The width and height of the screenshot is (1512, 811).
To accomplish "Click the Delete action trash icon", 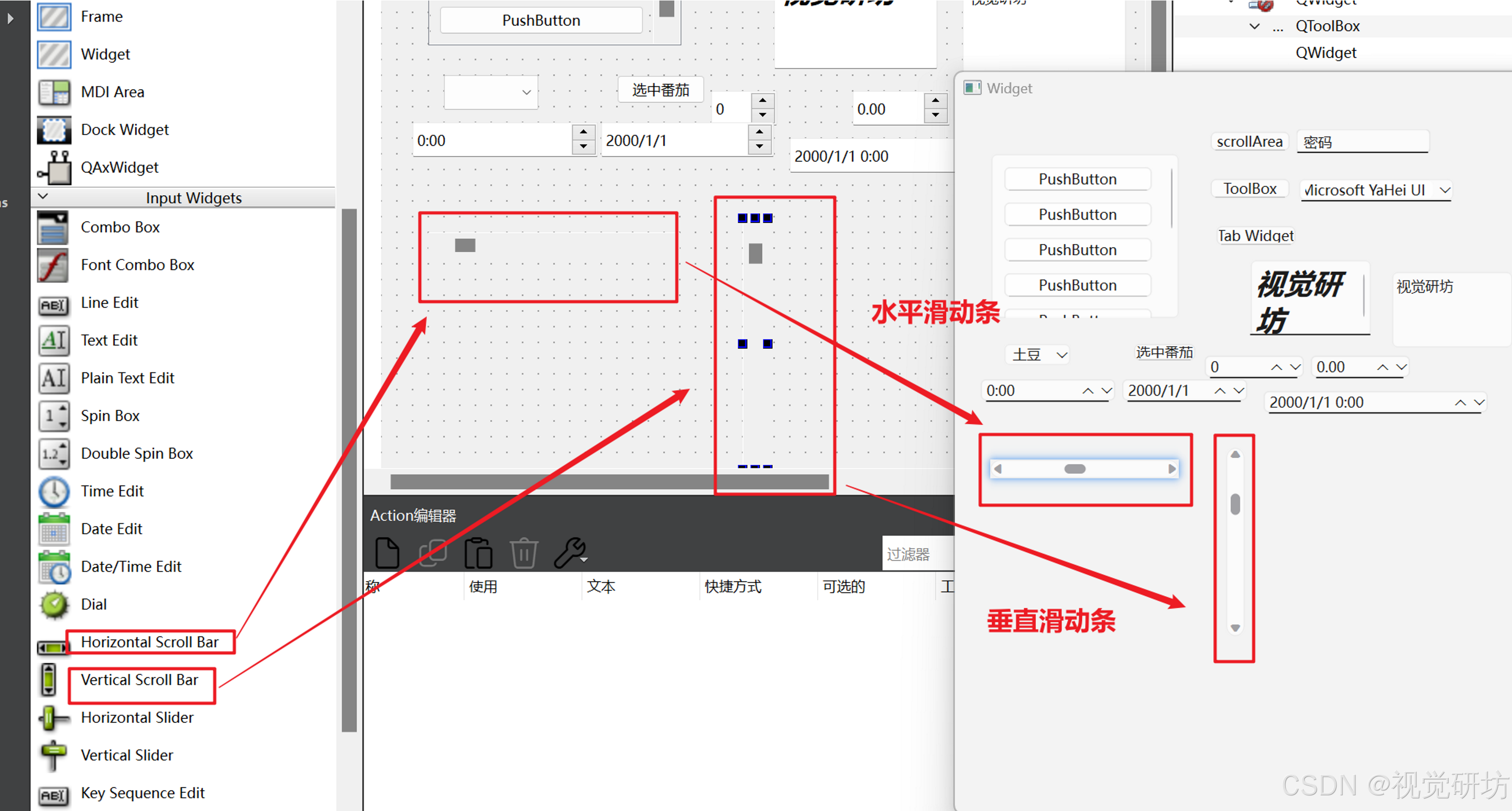I will tap(523, 553).
